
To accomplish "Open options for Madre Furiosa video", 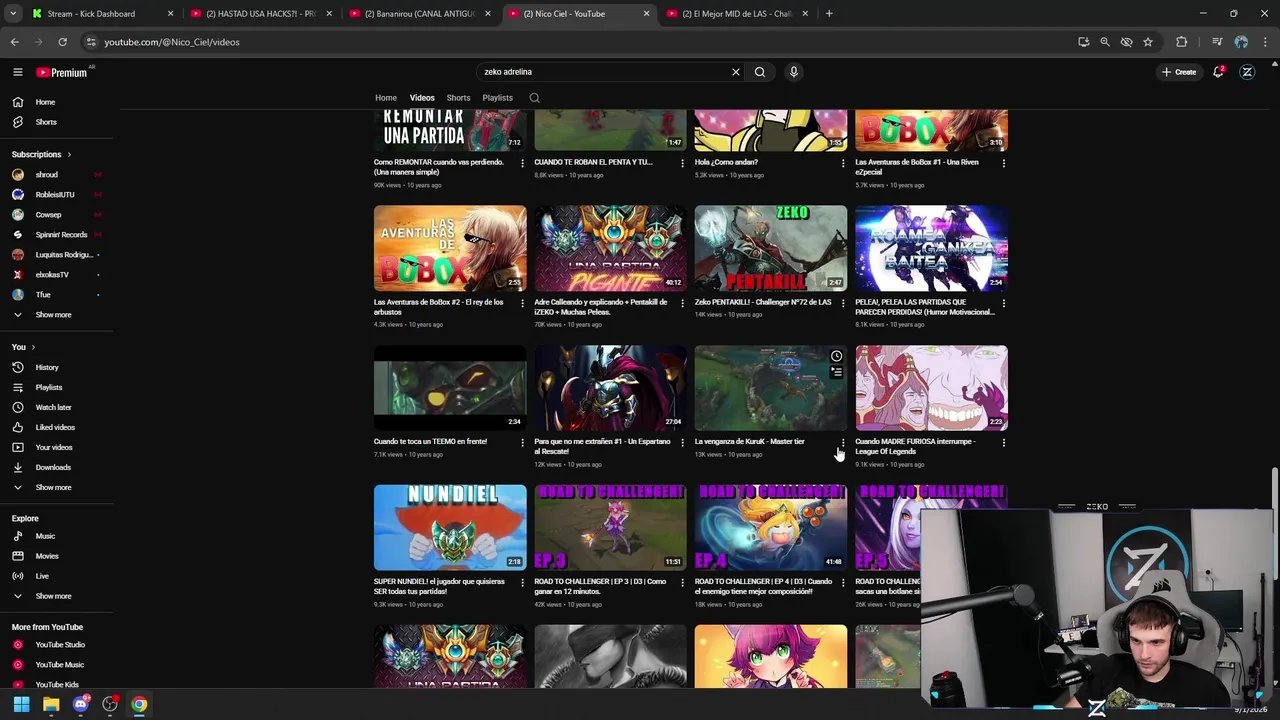I will click(1004, 442).
